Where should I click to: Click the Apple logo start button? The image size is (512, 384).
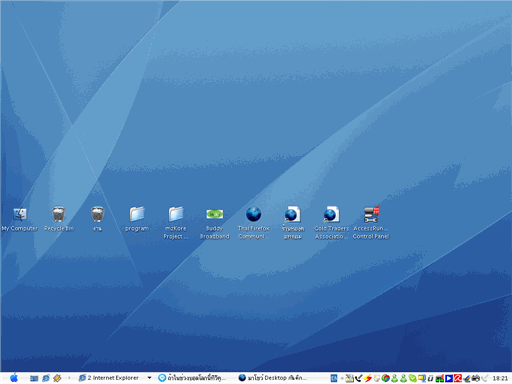point(14,378)
